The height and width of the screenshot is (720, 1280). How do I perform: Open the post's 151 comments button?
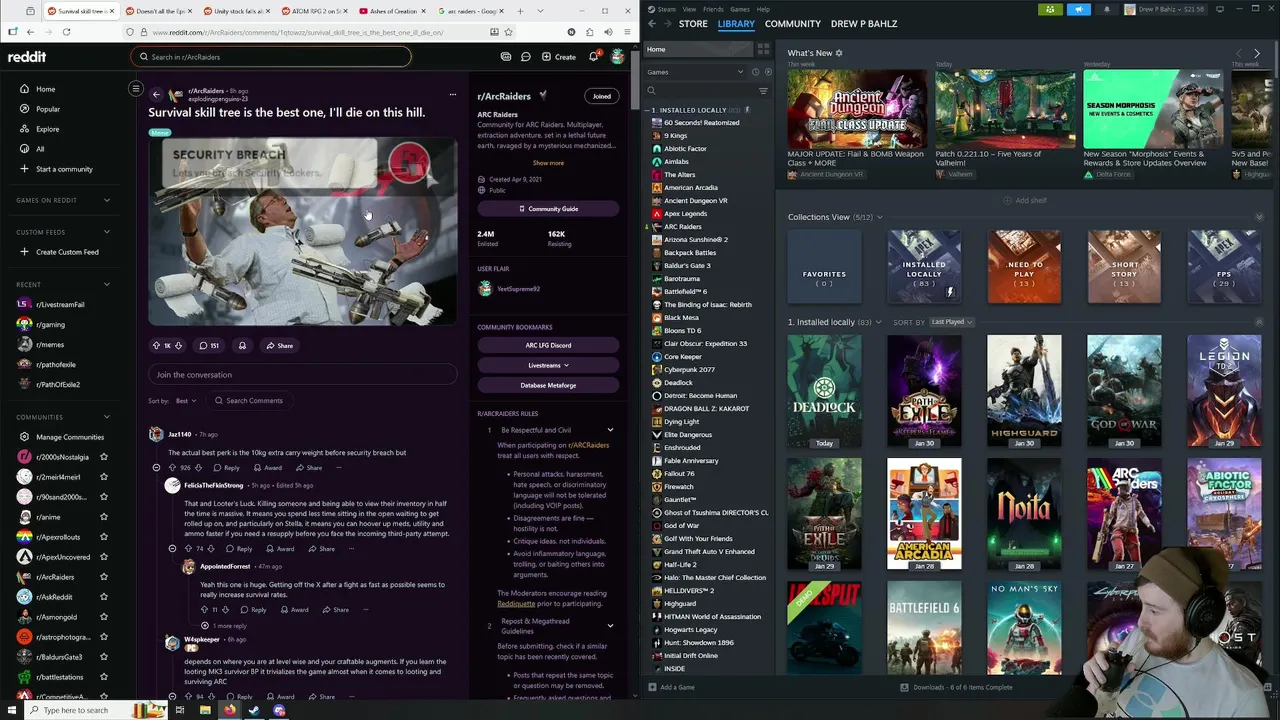point(209,346)
